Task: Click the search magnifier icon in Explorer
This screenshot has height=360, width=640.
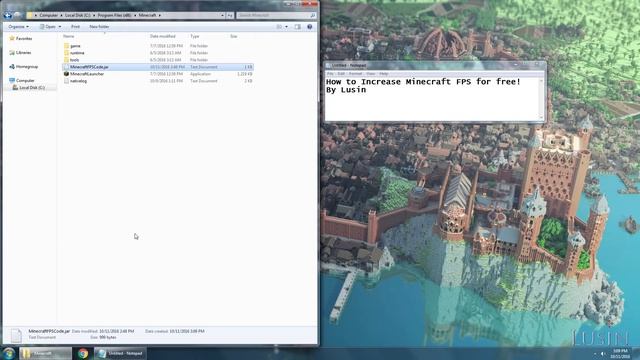Action: pos(313,15)
